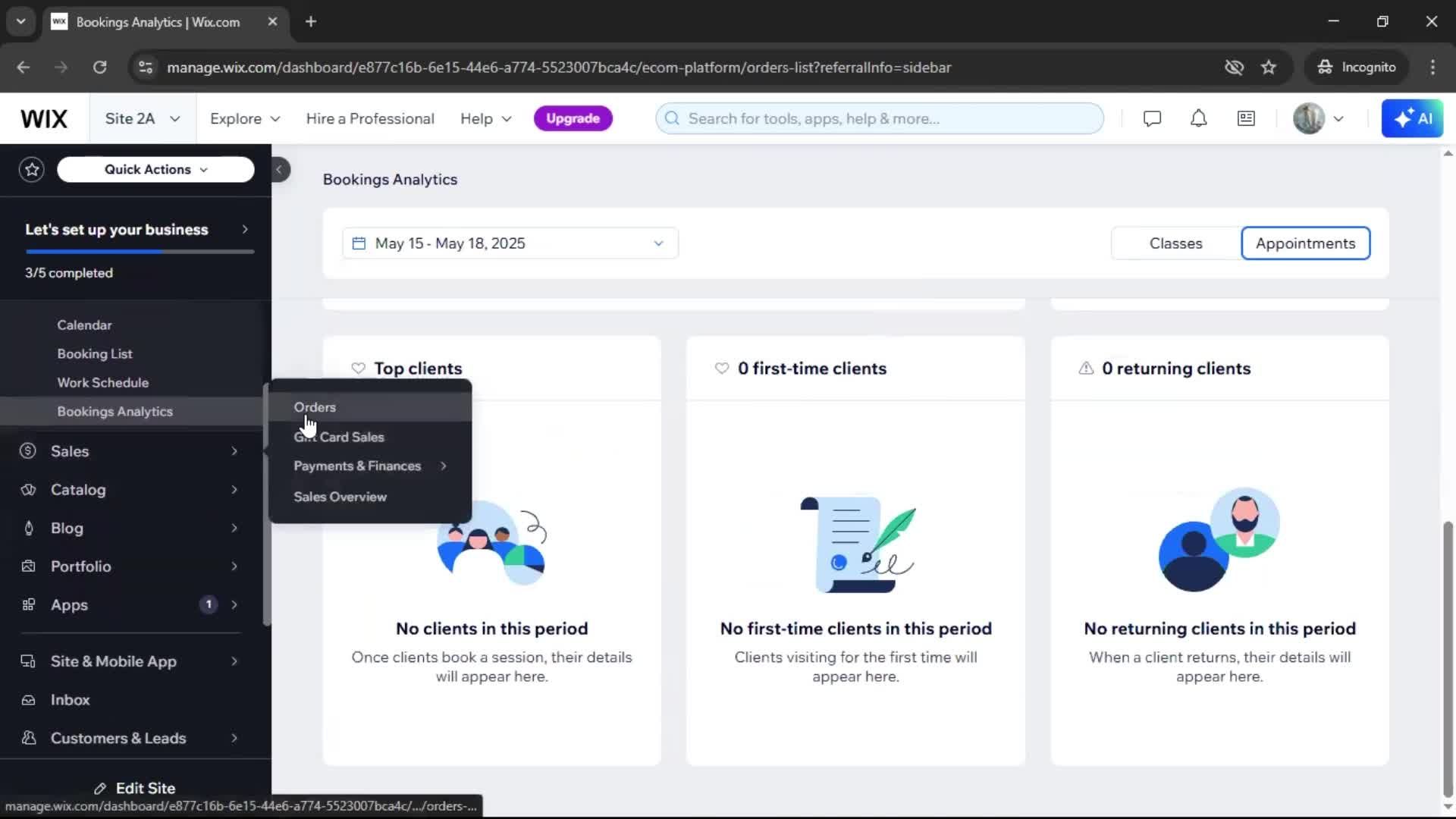Image resolution: width=1456 pixels, height=819 pixels.
Task: Open Bookings Analytics in sidebar
Action: [x=115, y=412]
